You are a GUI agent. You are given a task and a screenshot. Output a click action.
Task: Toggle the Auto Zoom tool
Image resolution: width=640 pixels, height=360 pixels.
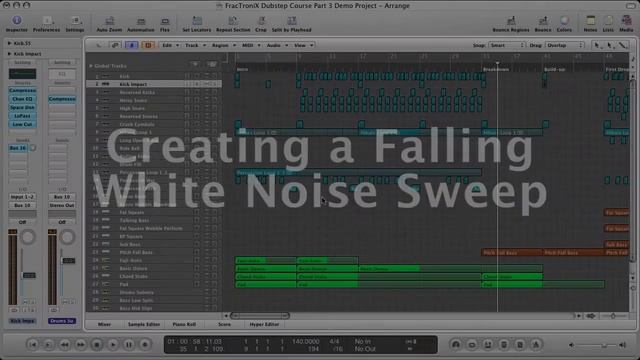[109, 21]
